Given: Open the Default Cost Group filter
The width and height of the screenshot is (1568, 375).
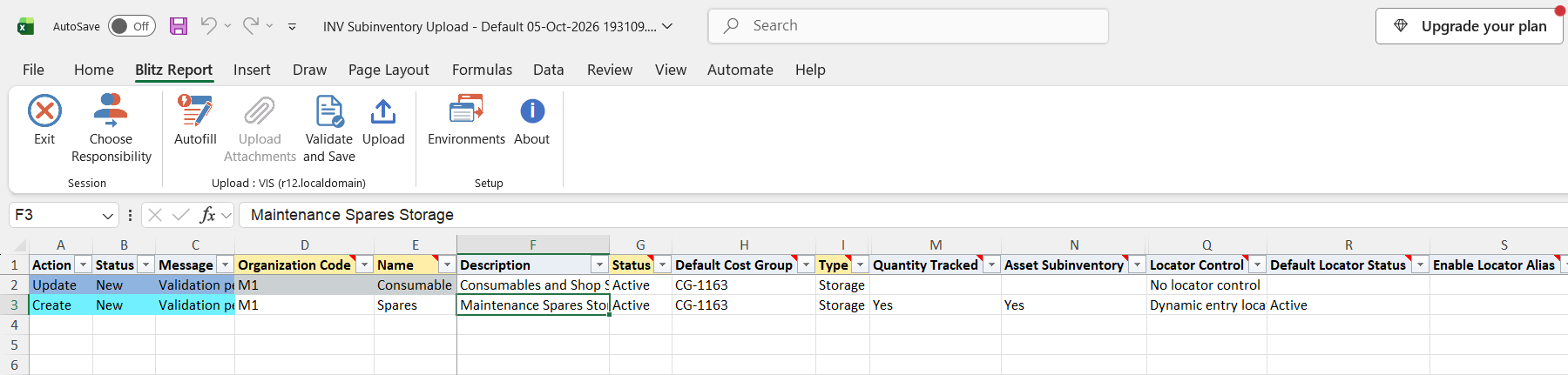Looking at the screenshot, I should tap(806, 265).
